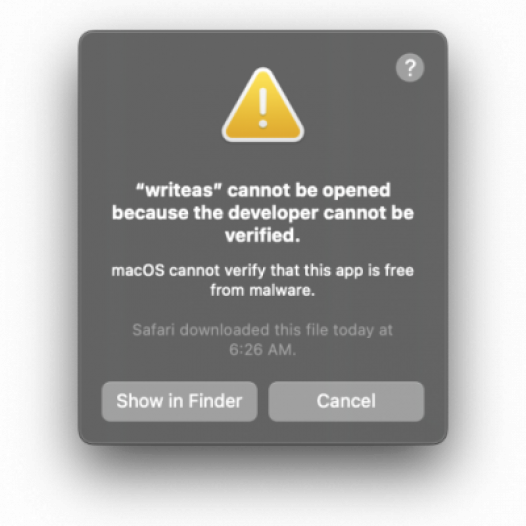
Task: Click the word "Finder" on left button
Action: coord(215,401)
